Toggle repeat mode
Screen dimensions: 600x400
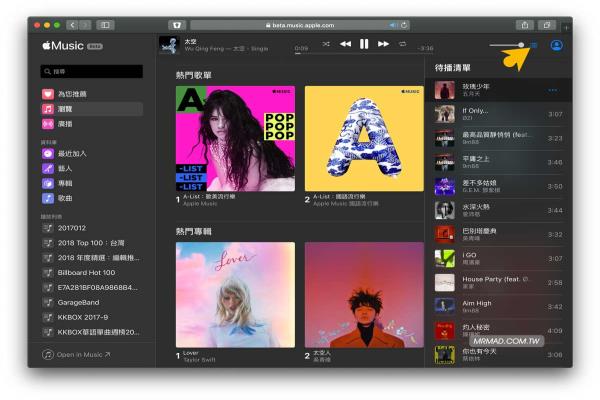click(x=402, y=44)
